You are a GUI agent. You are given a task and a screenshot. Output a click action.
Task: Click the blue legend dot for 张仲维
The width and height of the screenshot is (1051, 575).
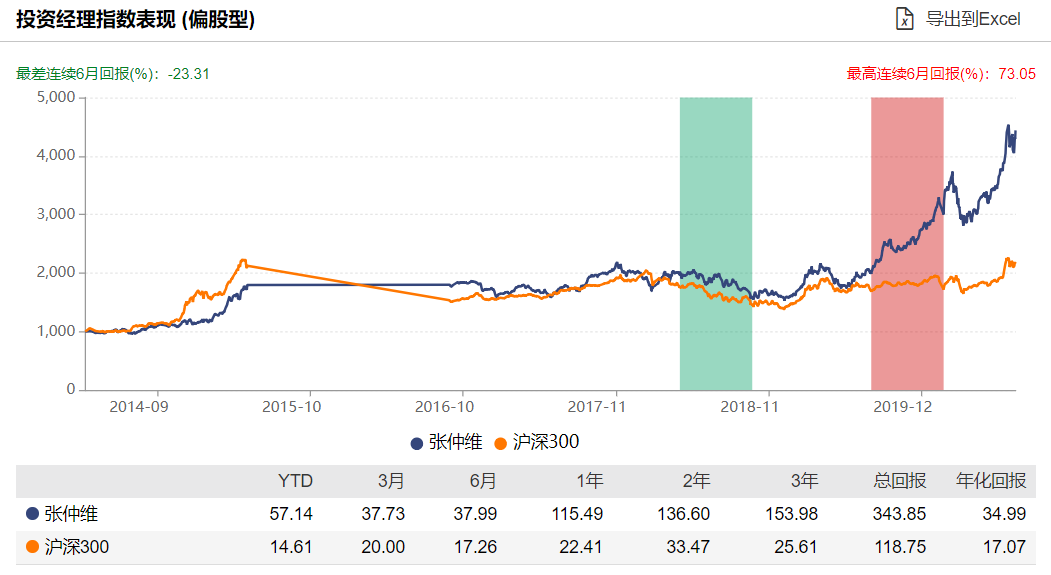416,442
